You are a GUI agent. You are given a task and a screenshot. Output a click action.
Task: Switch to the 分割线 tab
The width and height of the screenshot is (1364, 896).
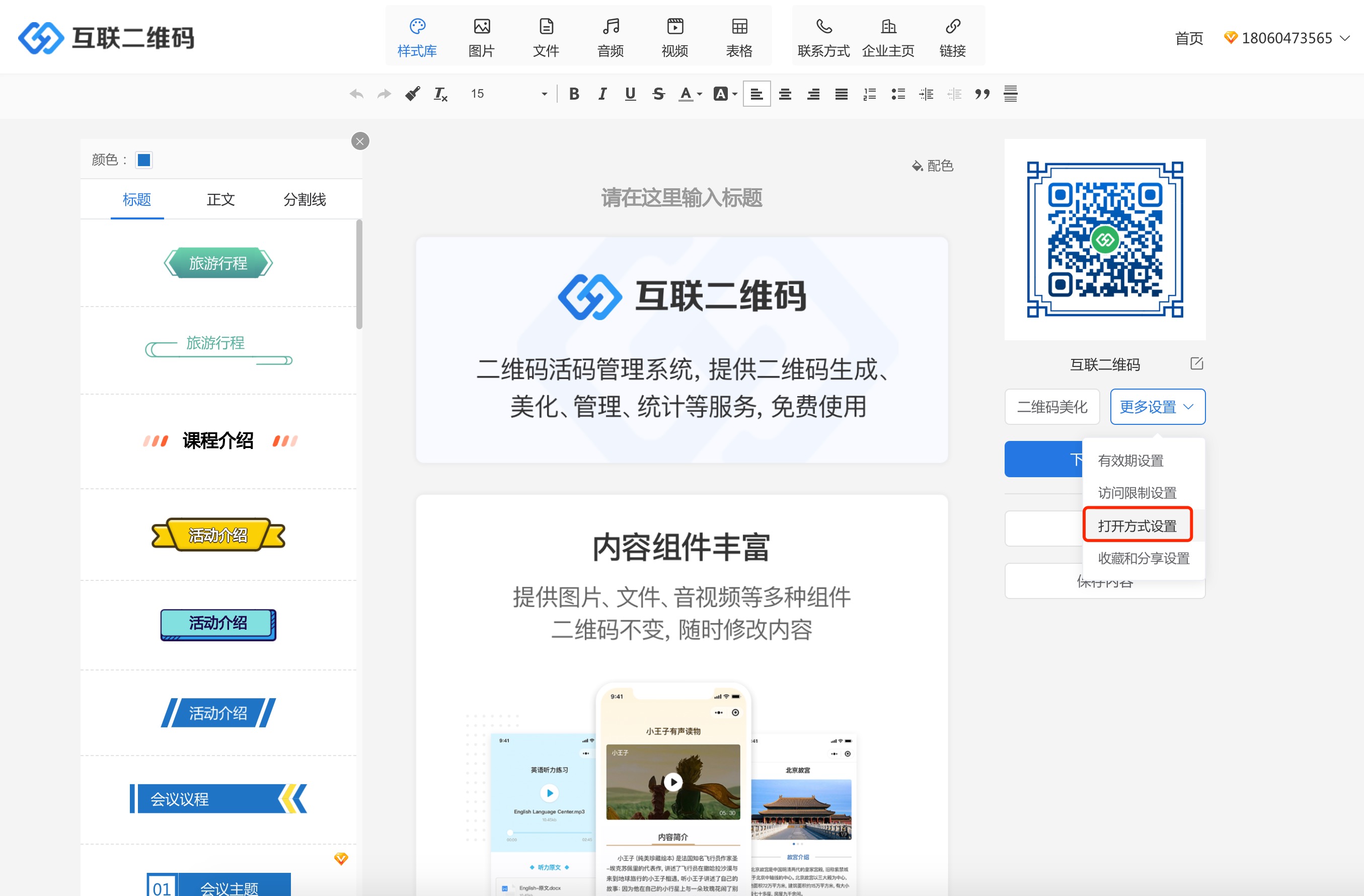[x=305, y=199]
